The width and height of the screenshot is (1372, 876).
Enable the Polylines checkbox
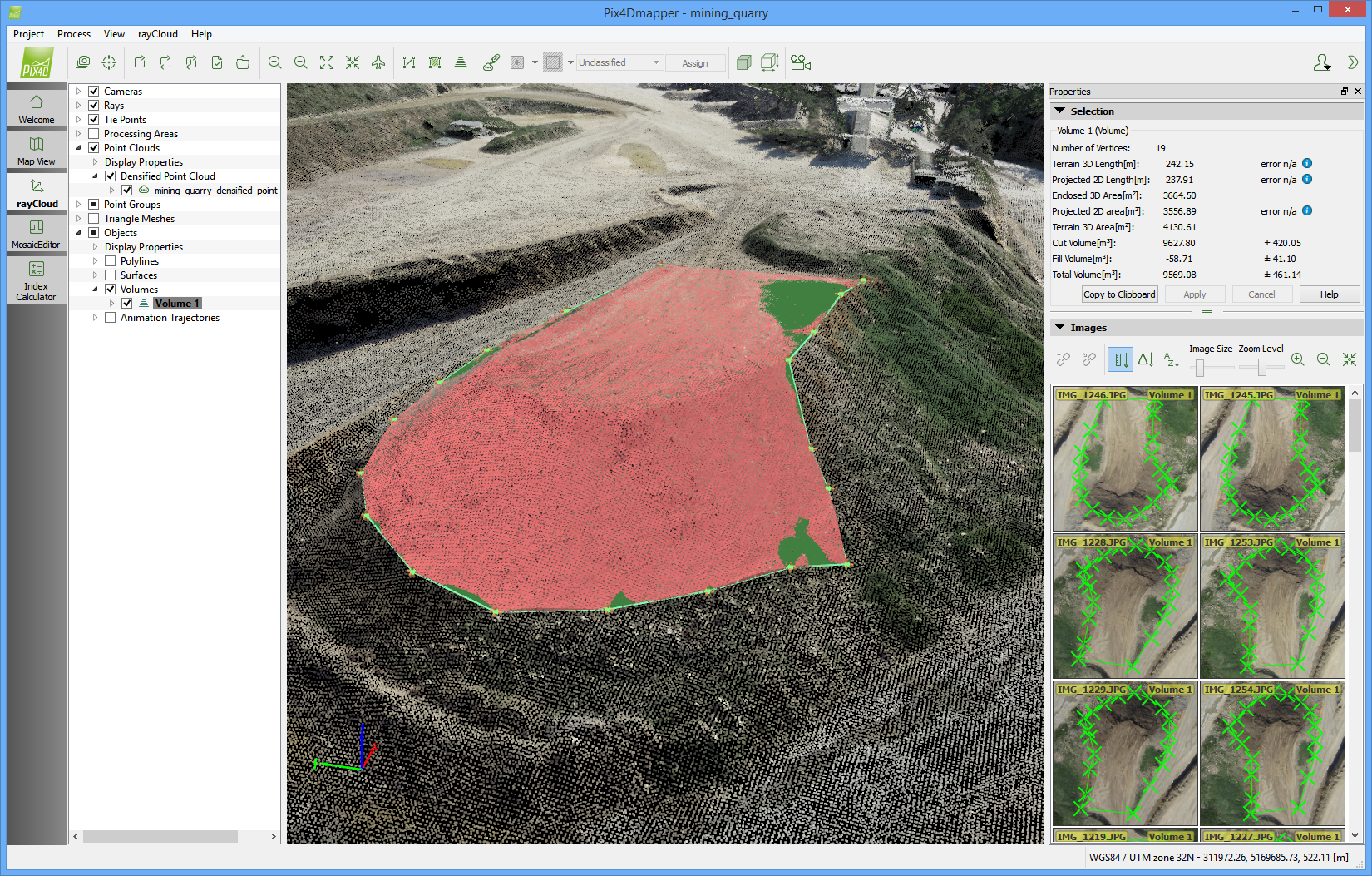[x=111, y=261]
